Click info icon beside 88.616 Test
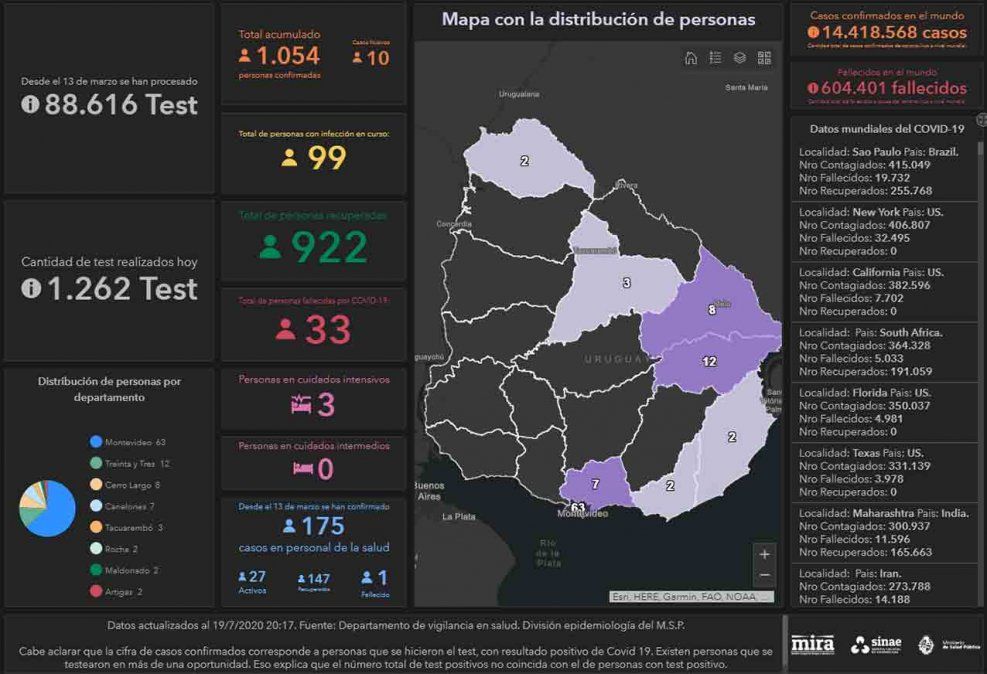The height and width of the screenshot is (674, 987). (30, 104)
